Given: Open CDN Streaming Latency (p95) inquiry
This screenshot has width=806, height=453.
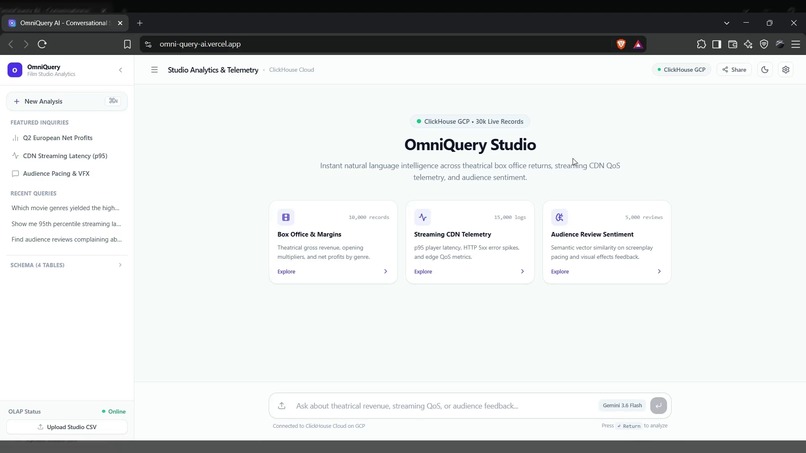Looking at the screenshot, I should tap(67, 156).
